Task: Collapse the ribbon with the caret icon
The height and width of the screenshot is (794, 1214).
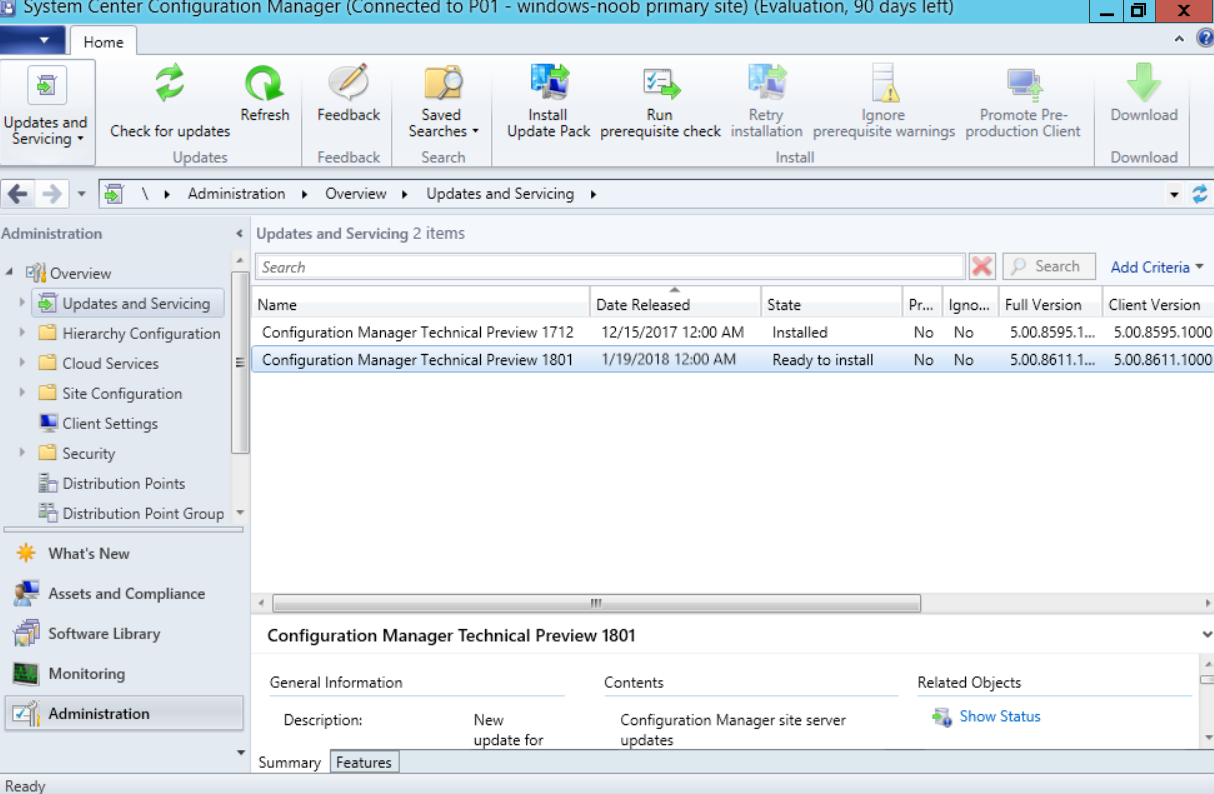Action: pos(1180,39)
